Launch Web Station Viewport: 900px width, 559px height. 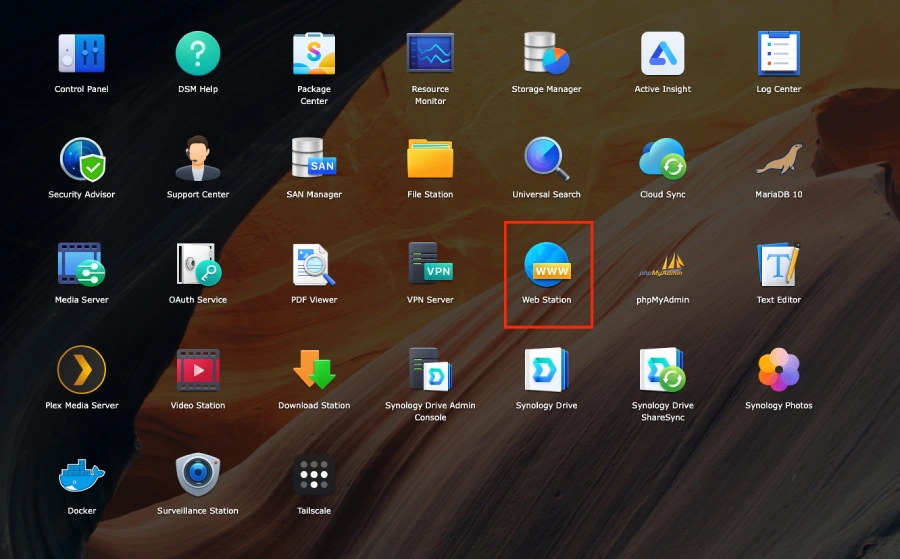coord(546,264)
